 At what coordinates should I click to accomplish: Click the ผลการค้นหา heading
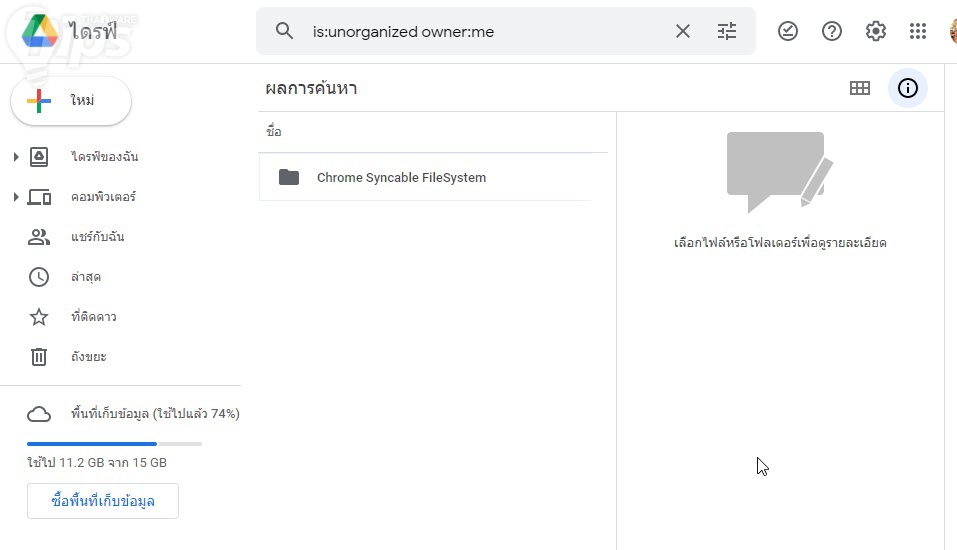tap(311, 89)
